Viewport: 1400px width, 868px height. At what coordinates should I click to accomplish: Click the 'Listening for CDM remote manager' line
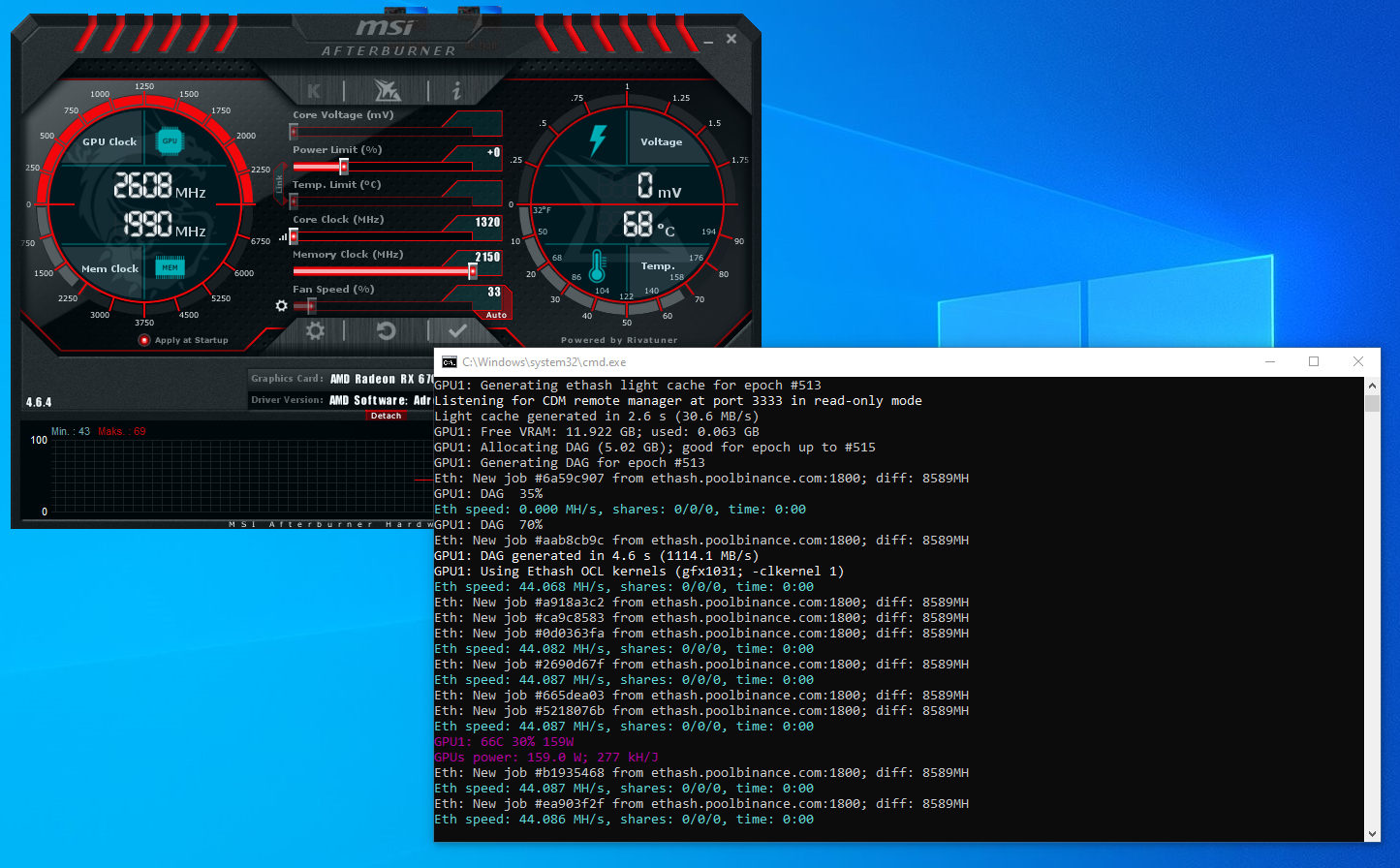(x=678, y=401)
